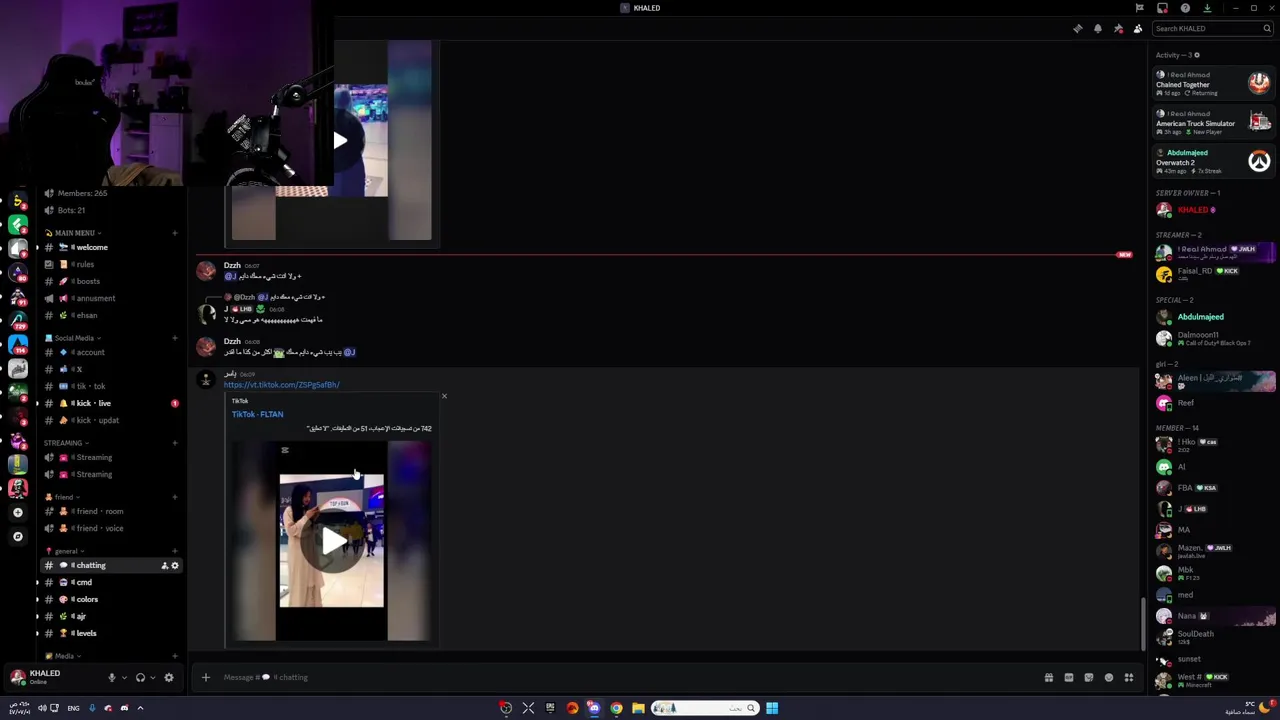
Task: Open Dalmooon11 member profile
Action: coord(1213,338)
